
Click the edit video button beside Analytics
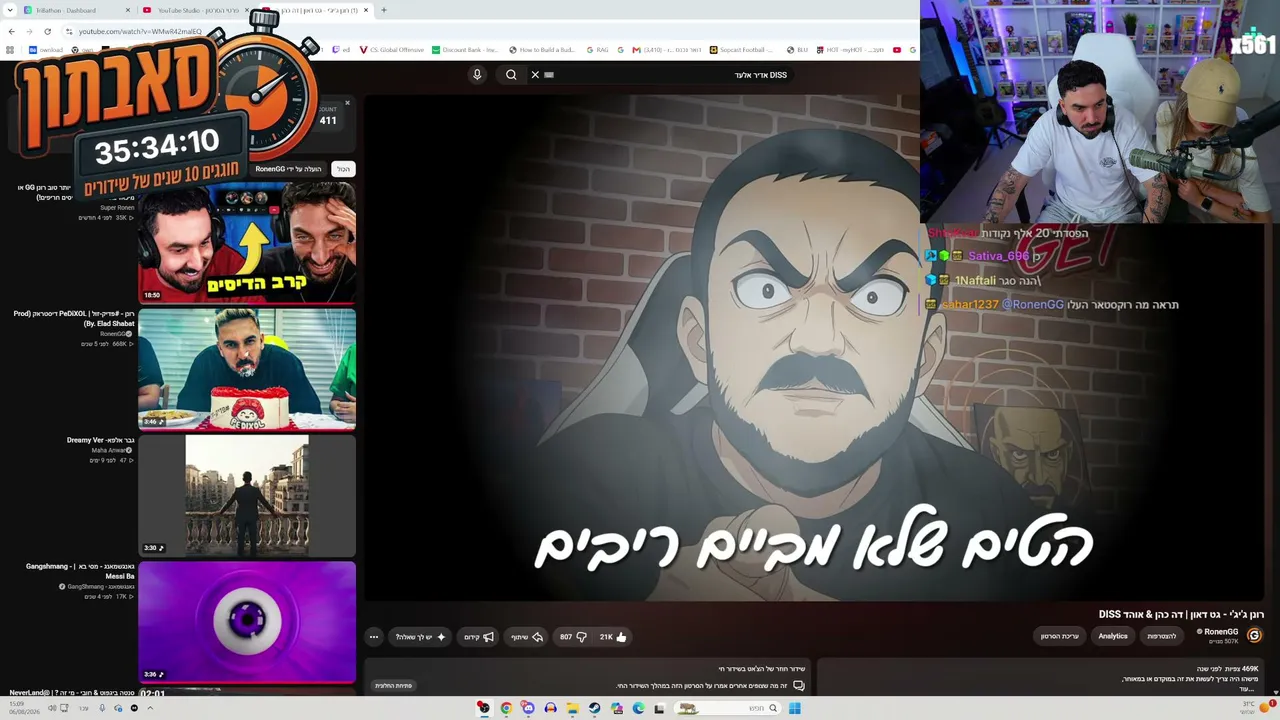coord(1060,636)
